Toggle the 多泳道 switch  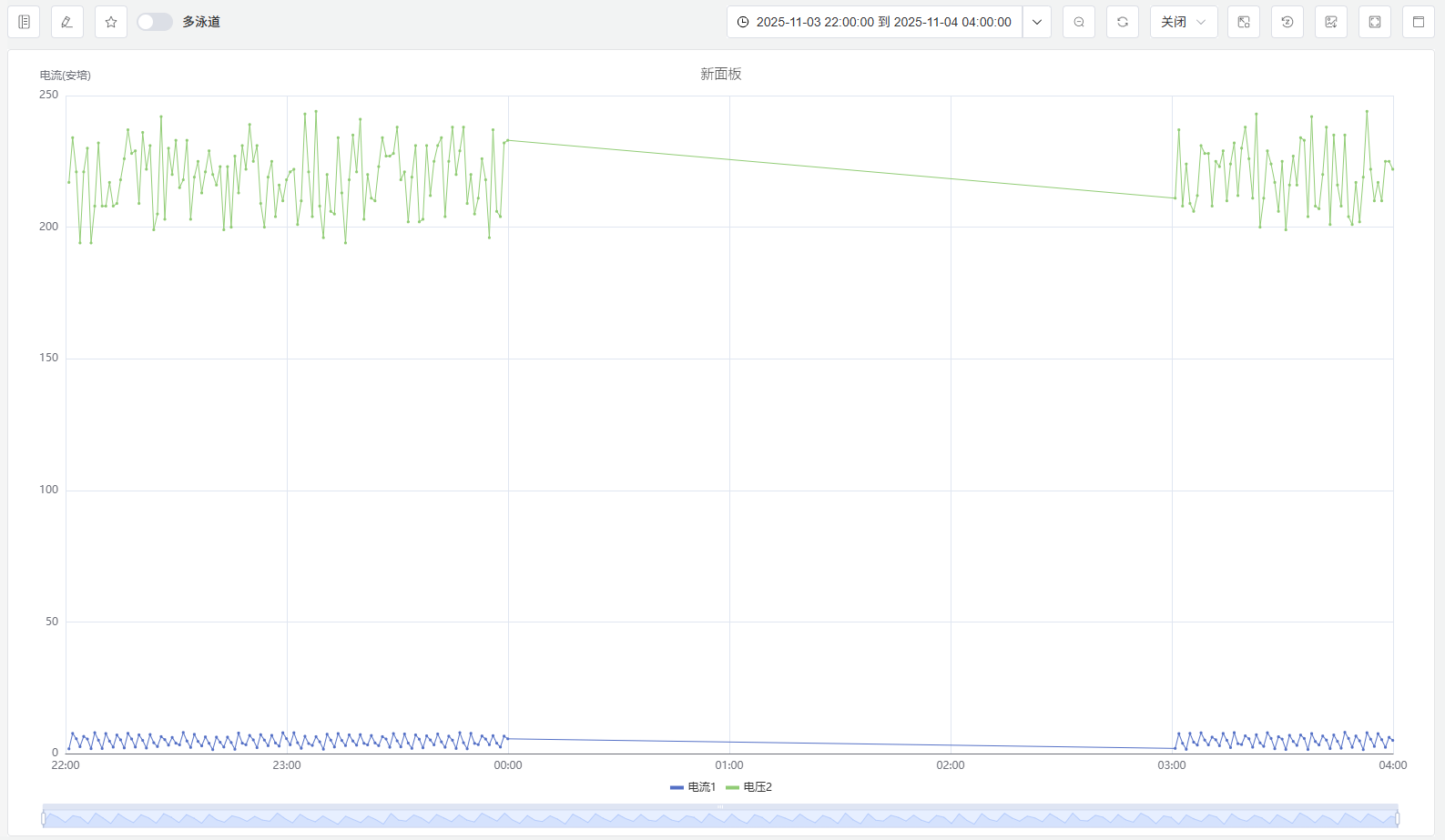(x=155, y=22)
